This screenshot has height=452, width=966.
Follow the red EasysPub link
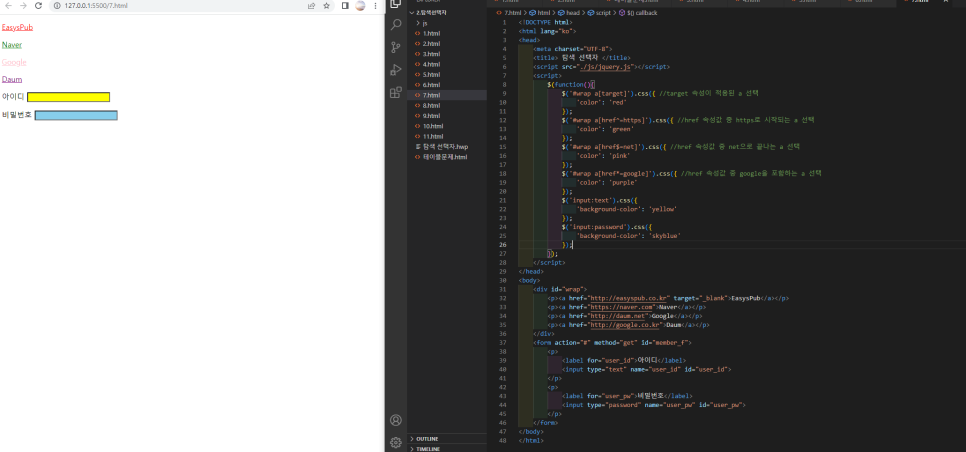[17, 27]
